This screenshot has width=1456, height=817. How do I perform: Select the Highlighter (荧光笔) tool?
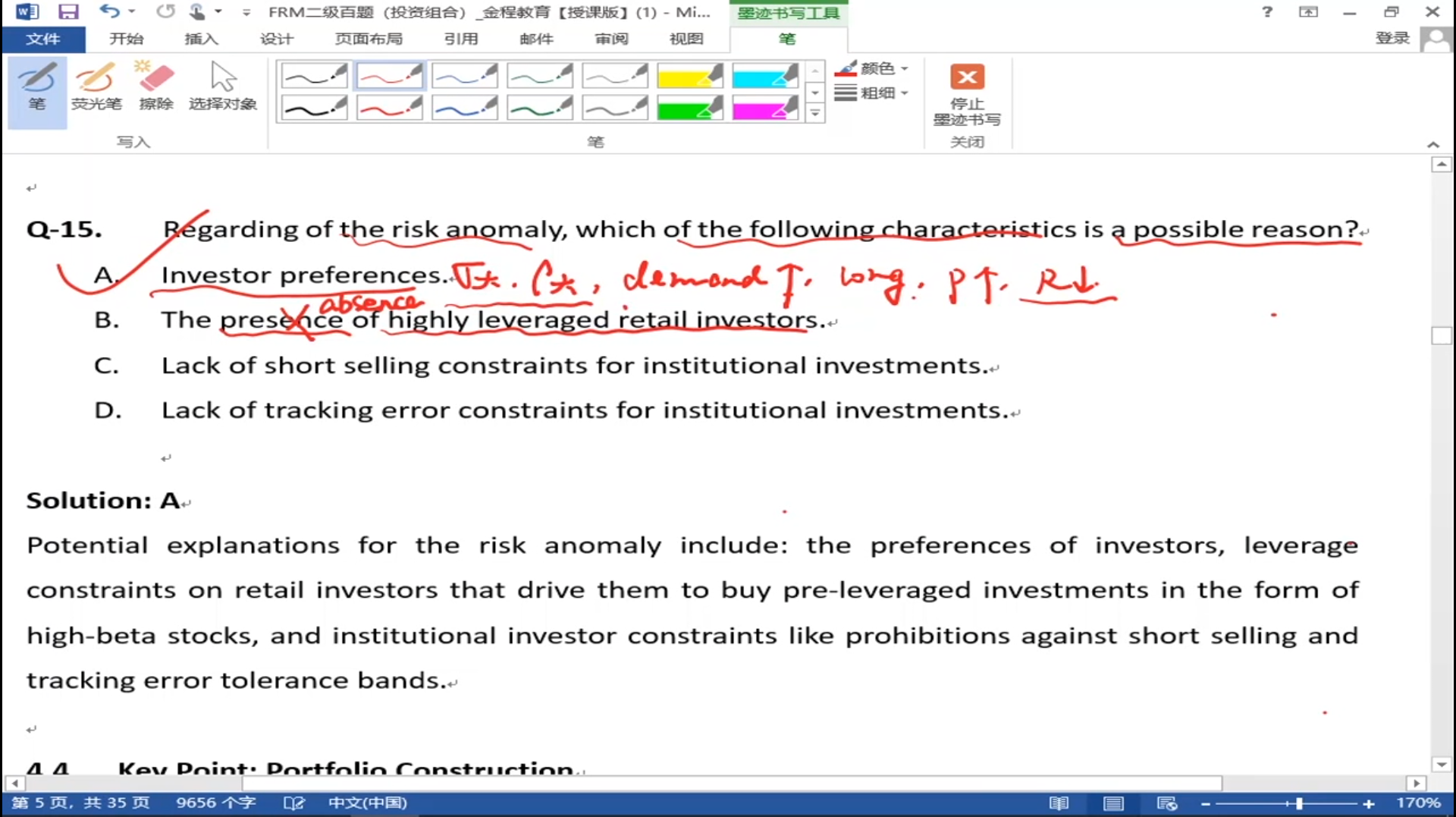[96, 88]
